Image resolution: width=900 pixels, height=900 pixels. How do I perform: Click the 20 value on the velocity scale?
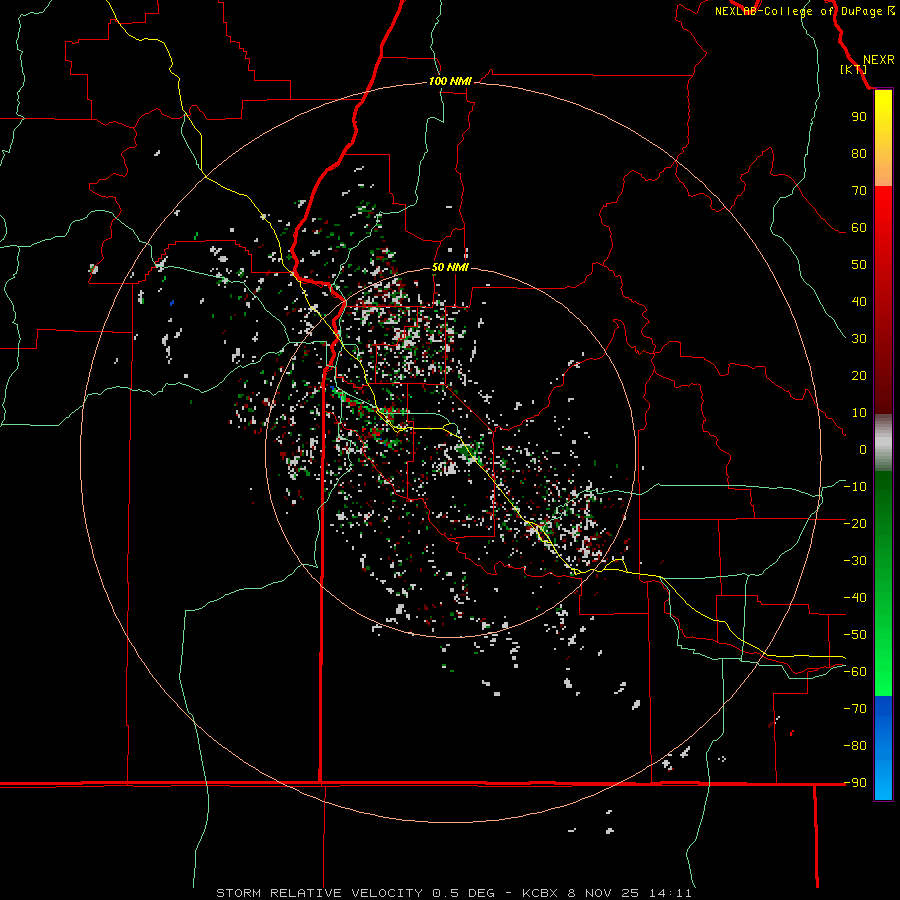pos(859,376)
